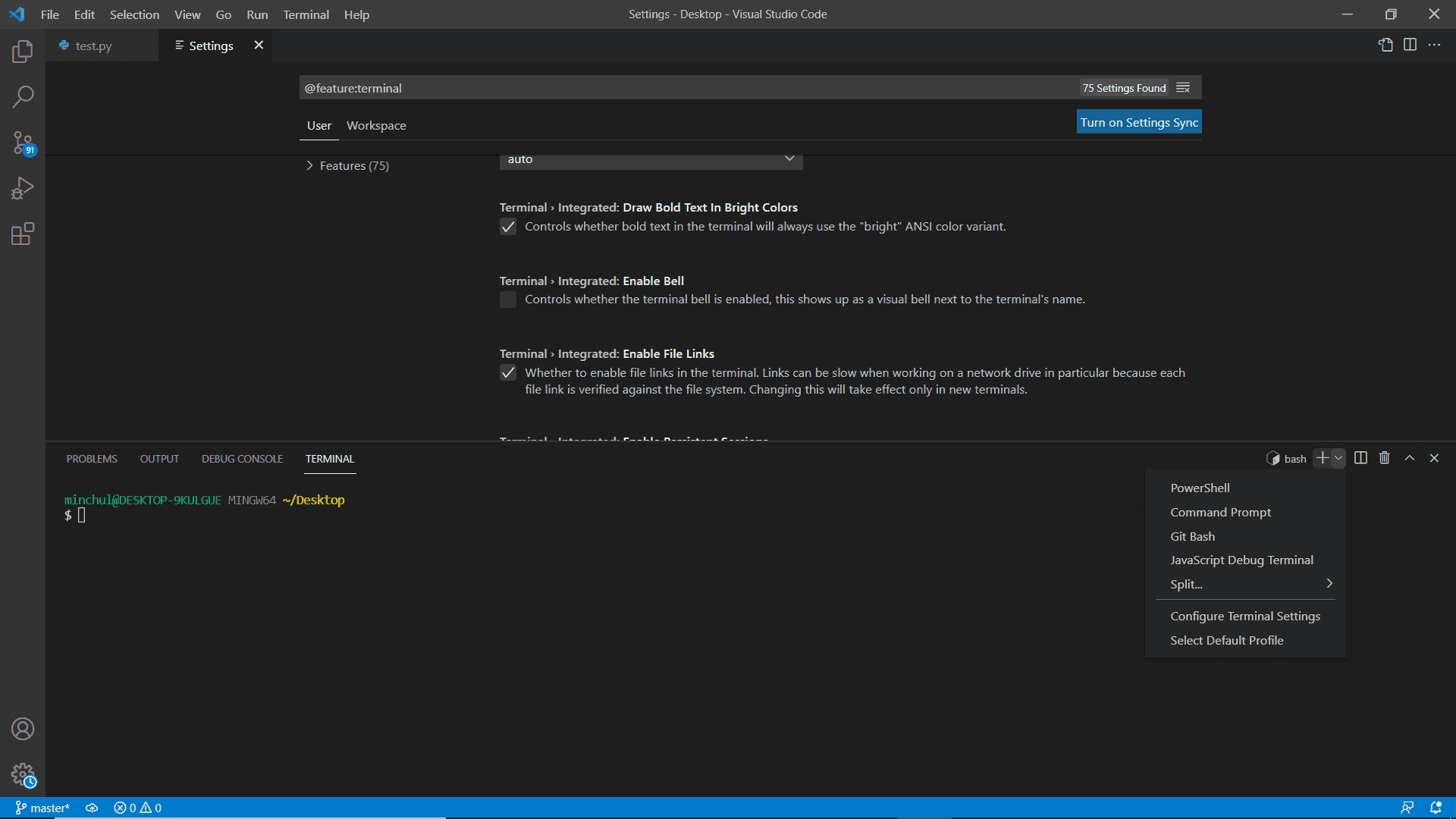The width and height of the screenshot is (1456, 819).
Task: Open the Selection menu
Action: [x=134, y=14]
